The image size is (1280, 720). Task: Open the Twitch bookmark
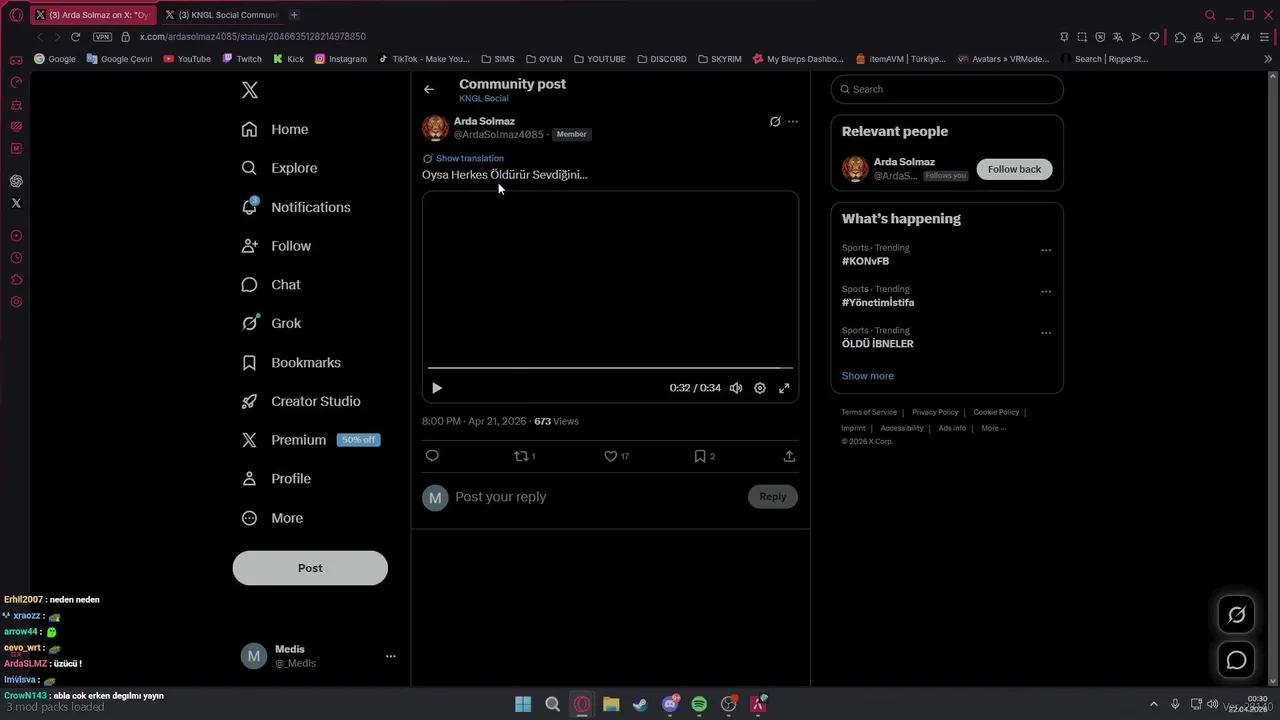point(242,59)
